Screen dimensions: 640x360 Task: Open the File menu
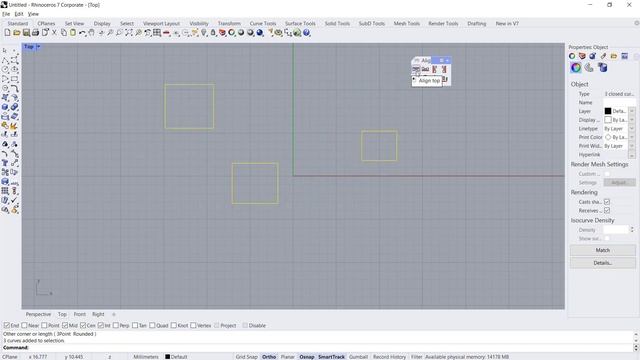[x=6, y=14]
